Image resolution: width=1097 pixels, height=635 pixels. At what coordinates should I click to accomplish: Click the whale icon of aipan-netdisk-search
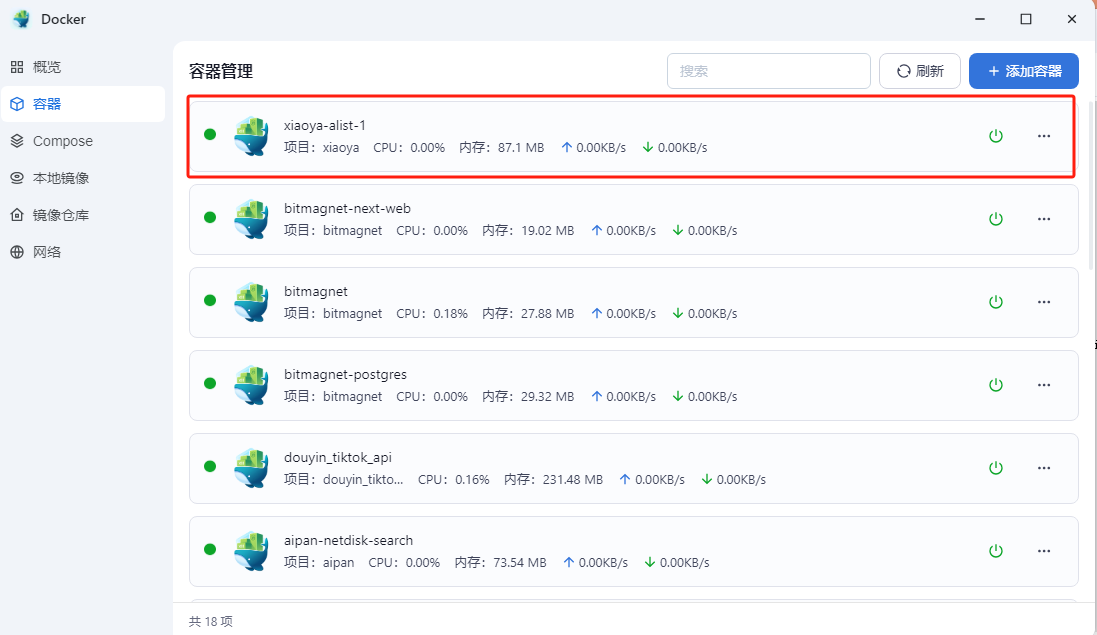click(251, 551)
